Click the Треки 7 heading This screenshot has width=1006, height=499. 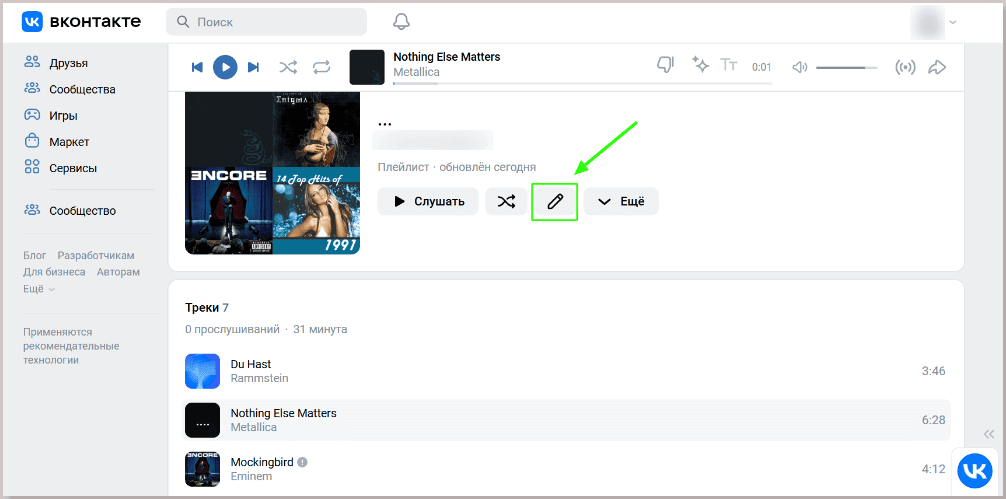click(x=207, y=308)
